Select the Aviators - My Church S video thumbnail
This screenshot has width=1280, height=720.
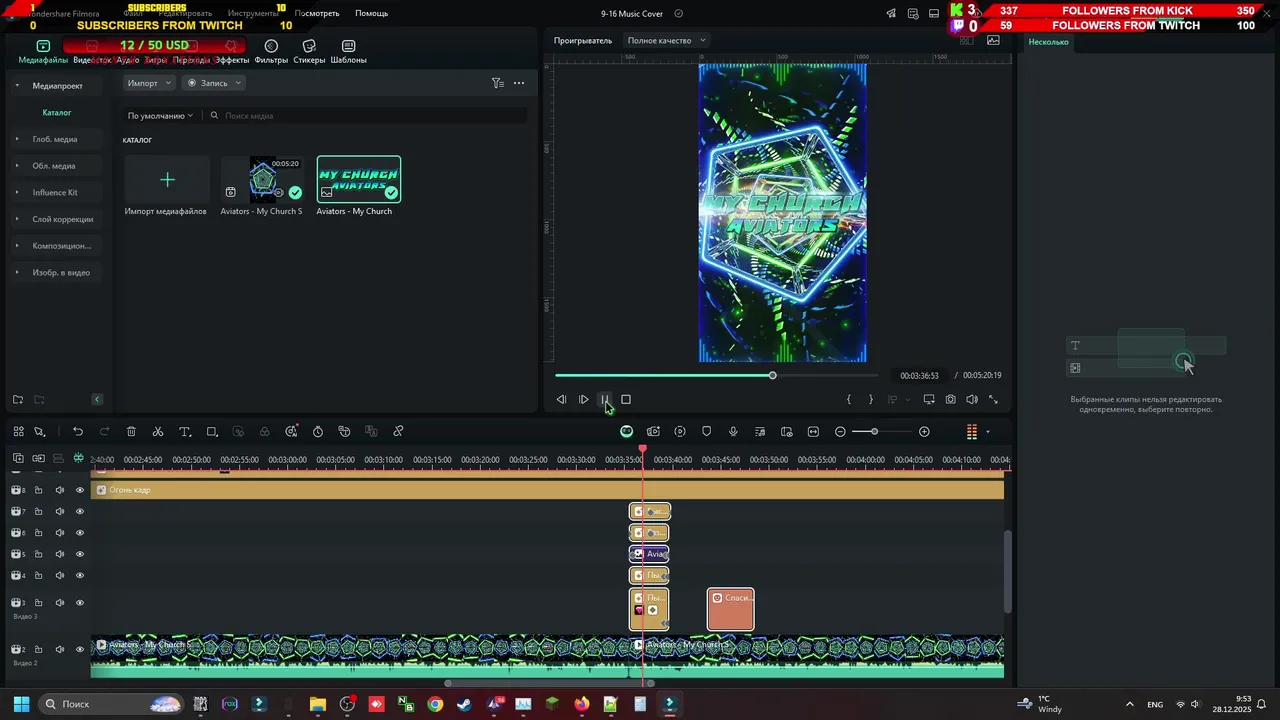click(x=262, y=180)
